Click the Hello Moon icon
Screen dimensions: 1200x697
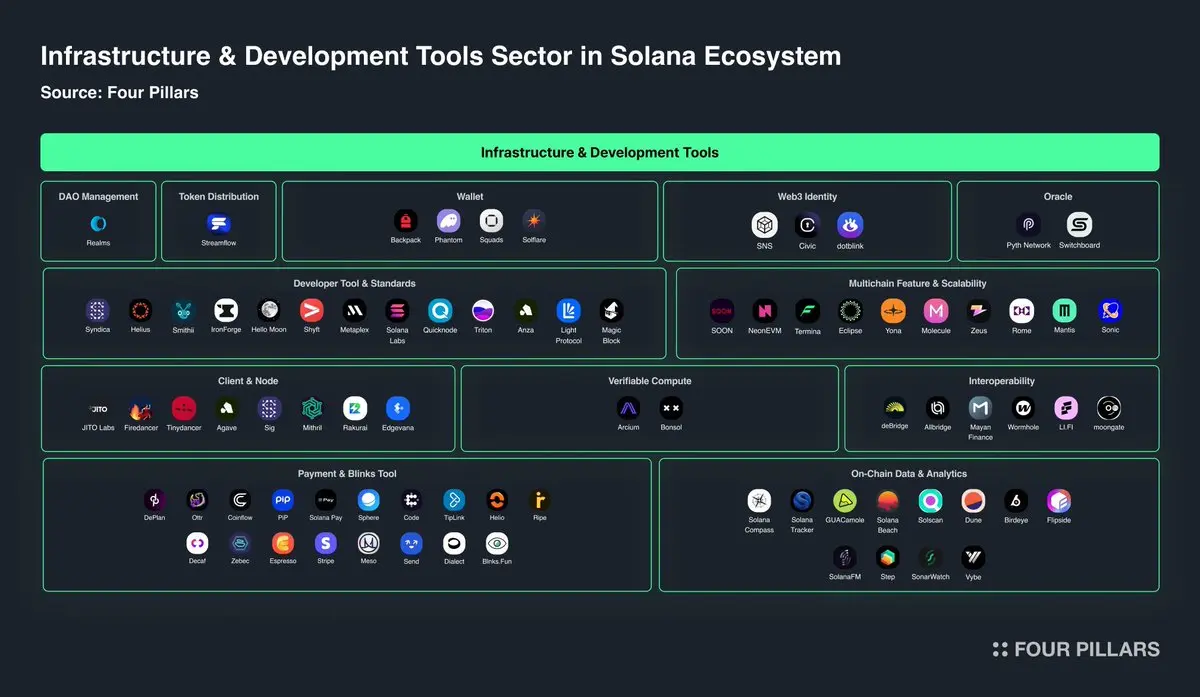coord(268,310)
